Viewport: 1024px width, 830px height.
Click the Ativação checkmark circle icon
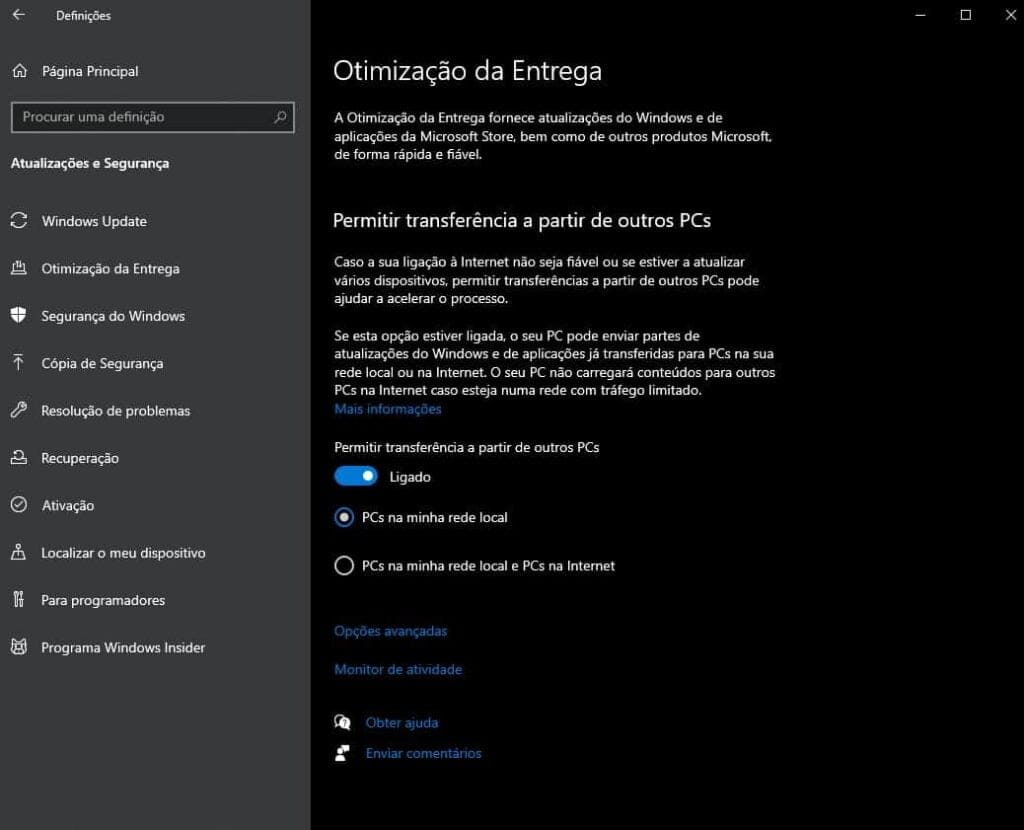pyautogui.click(x=19, y=505)
